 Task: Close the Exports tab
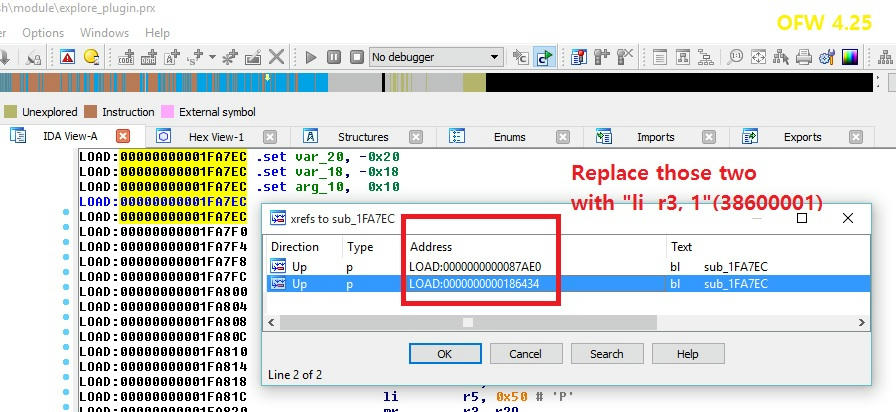click(x=855, y=137)
